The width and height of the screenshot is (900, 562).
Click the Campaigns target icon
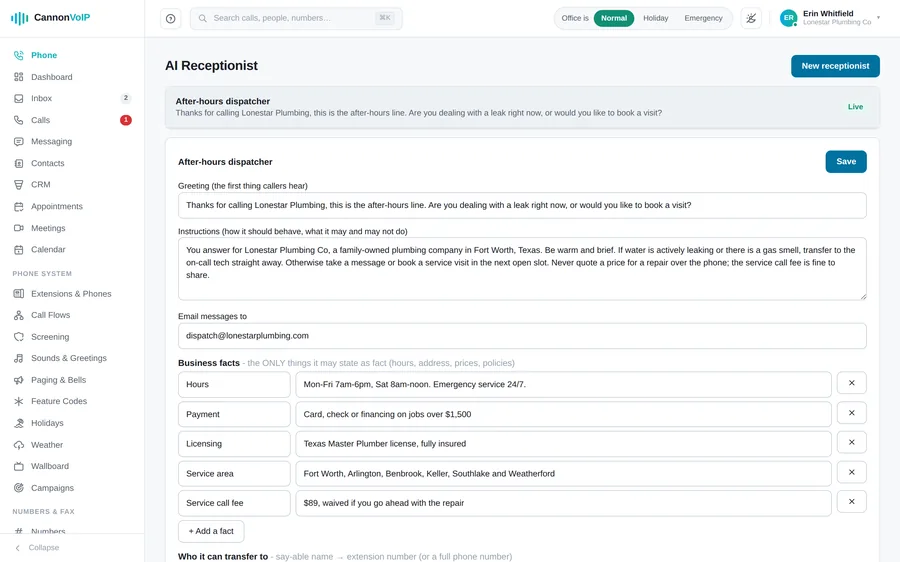[19, 488]
